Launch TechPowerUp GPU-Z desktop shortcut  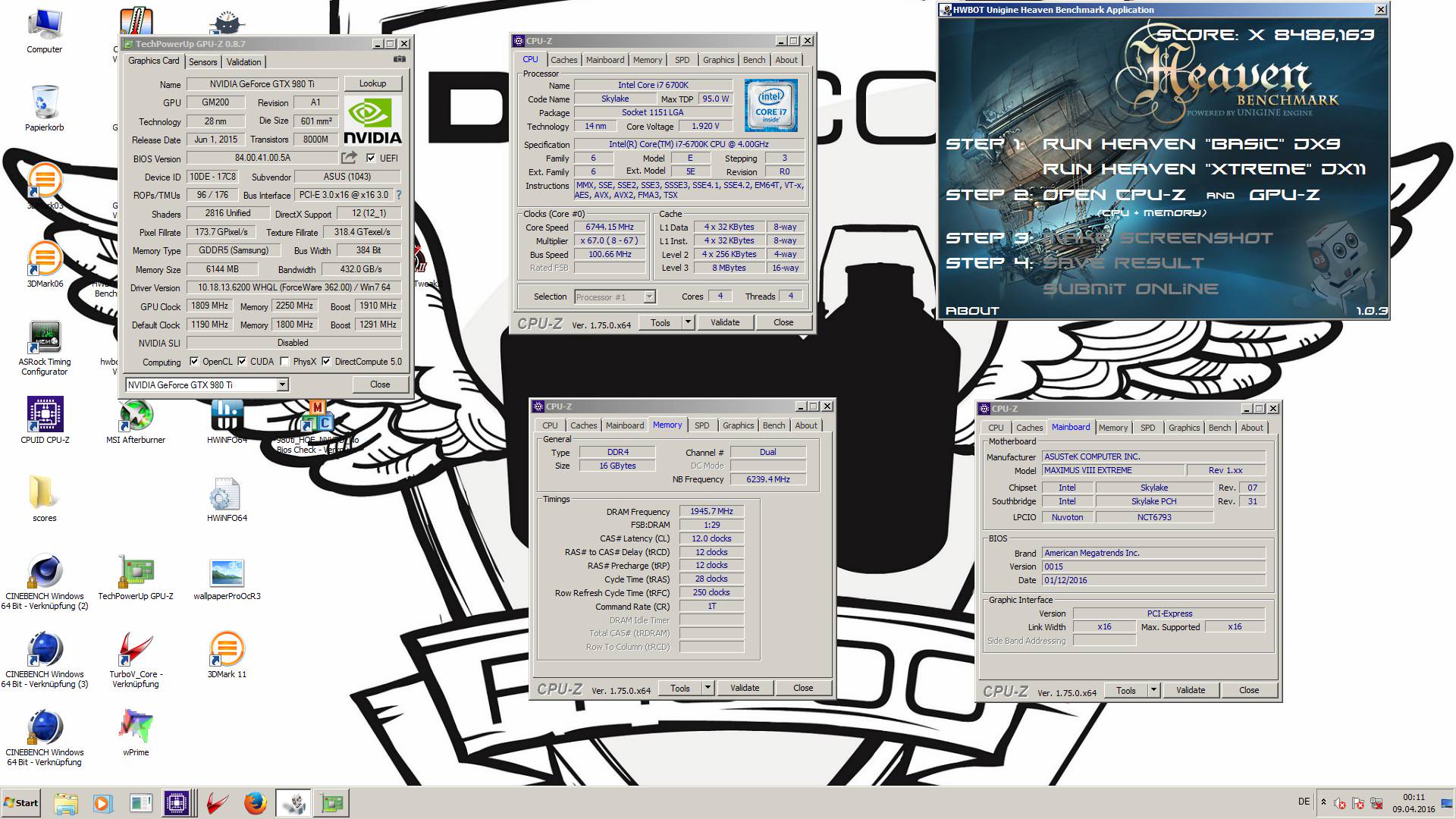click(136, 576)
